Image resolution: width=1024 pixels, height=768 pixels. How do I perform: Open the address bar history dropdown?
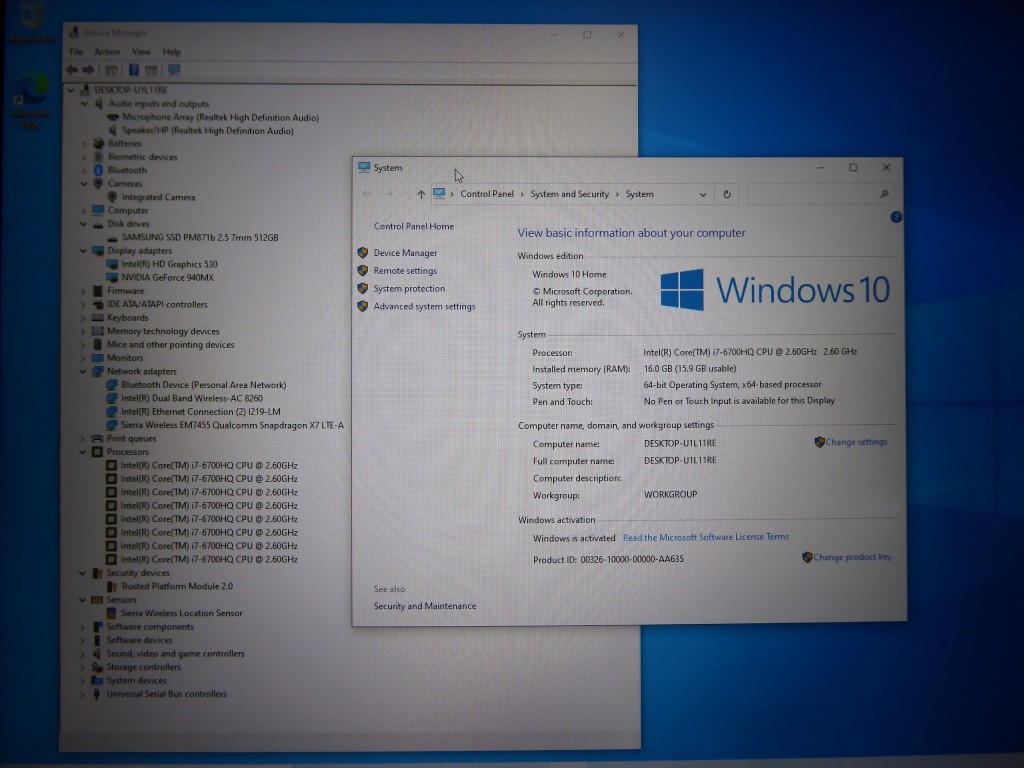[x=703, y=195]
